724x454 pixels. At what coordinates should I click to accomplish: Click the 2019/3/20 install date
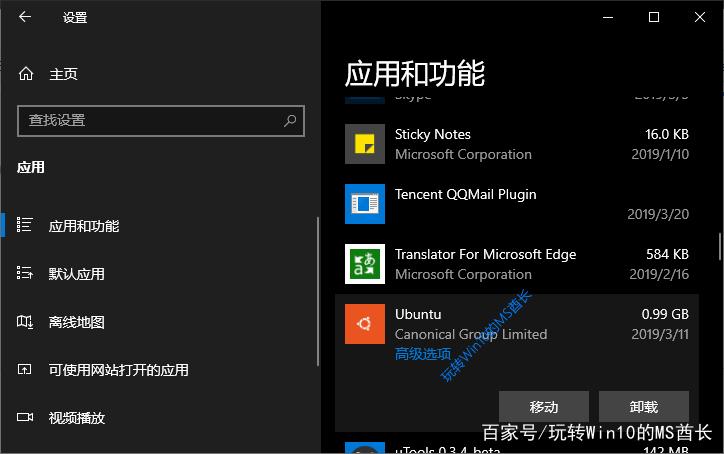658,214
